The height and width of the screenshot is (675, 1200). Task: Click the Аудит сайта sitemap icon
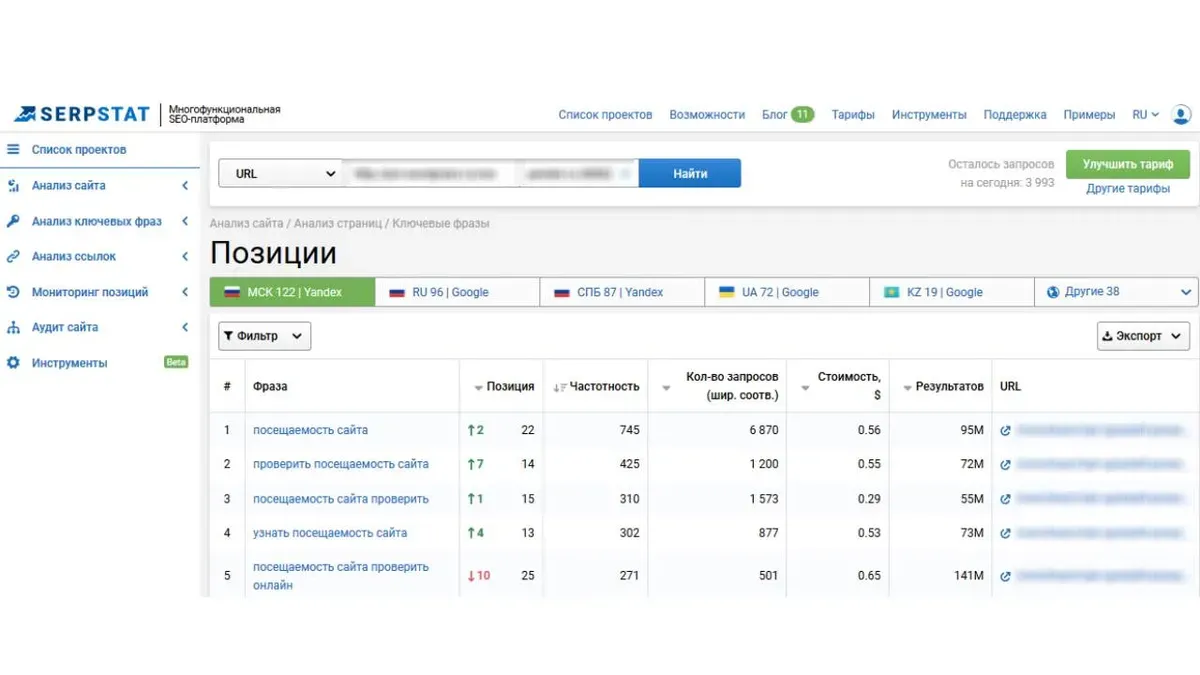(x=13, y=327)
